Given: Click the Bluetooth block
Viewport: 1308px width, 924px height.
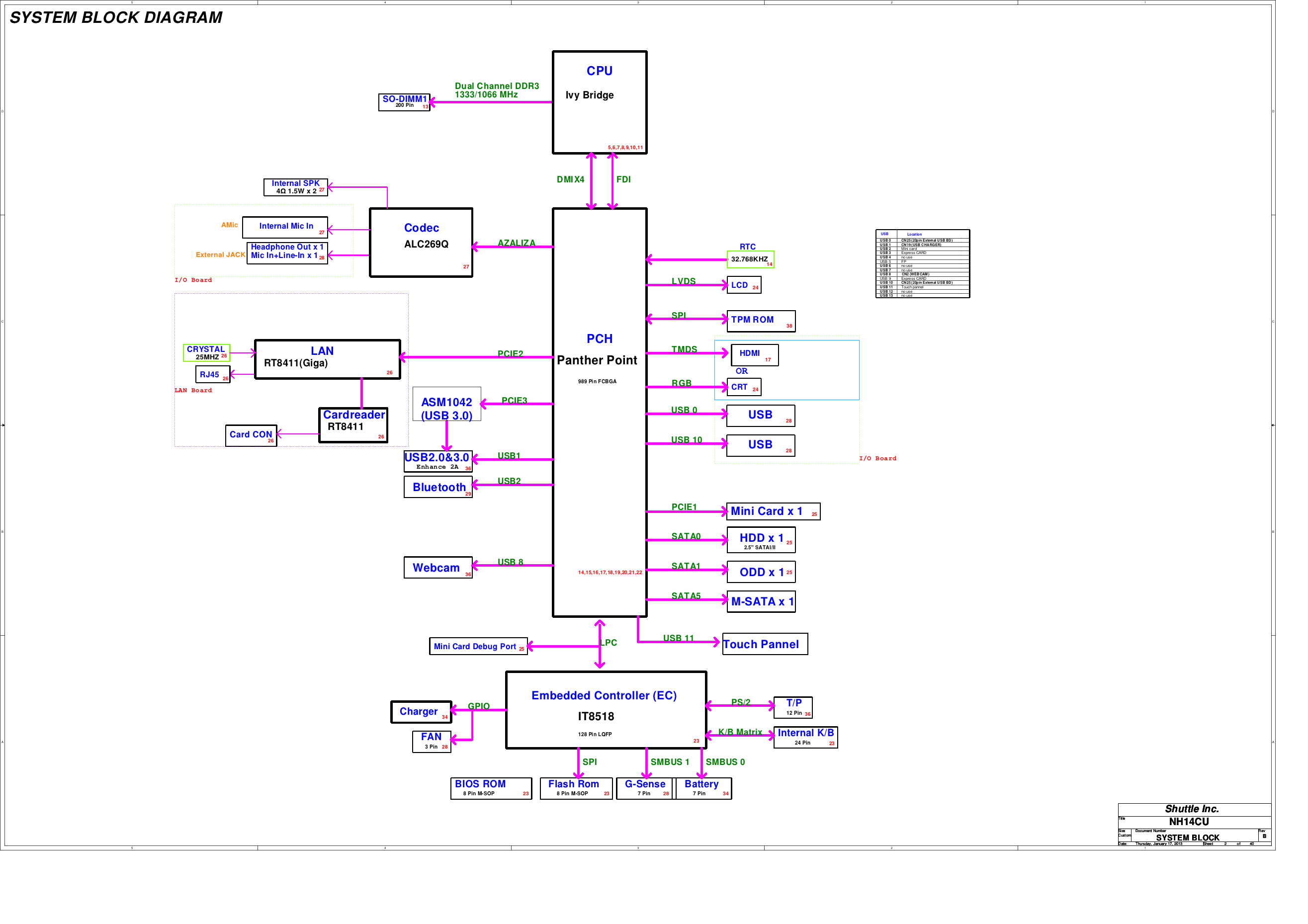Looking at the screenshot, I should coord(437,487).
